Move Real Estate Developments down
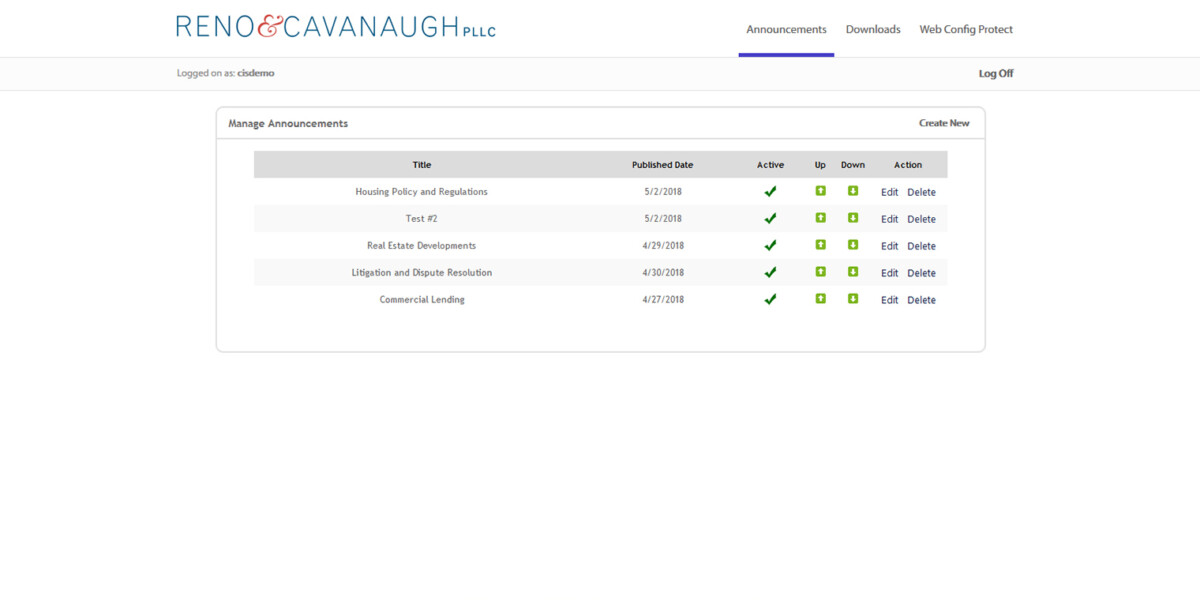This screenshot has width=1200, height=600. click(x=852, y=245)
